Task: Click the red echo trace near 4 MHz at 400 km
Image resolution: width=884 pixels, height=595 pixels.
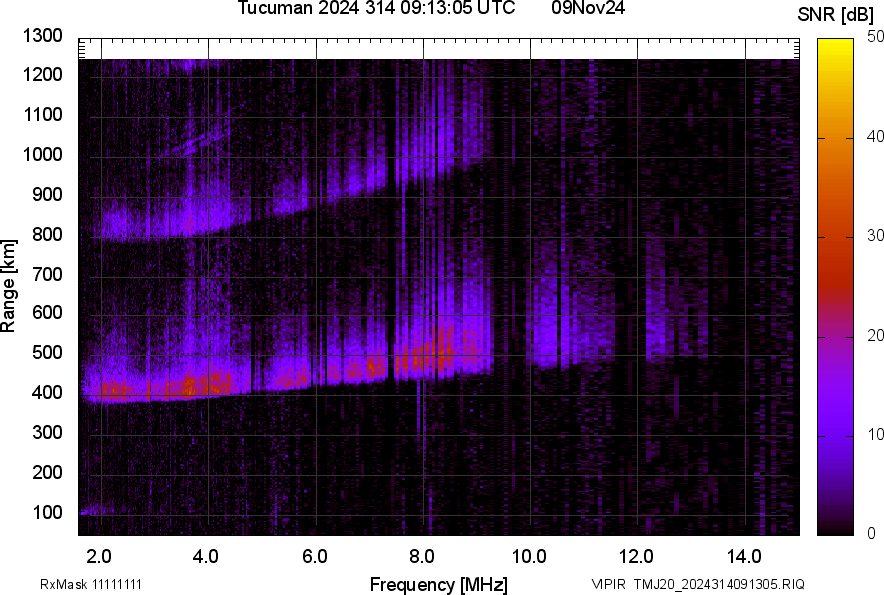Action: pos(205,384)
